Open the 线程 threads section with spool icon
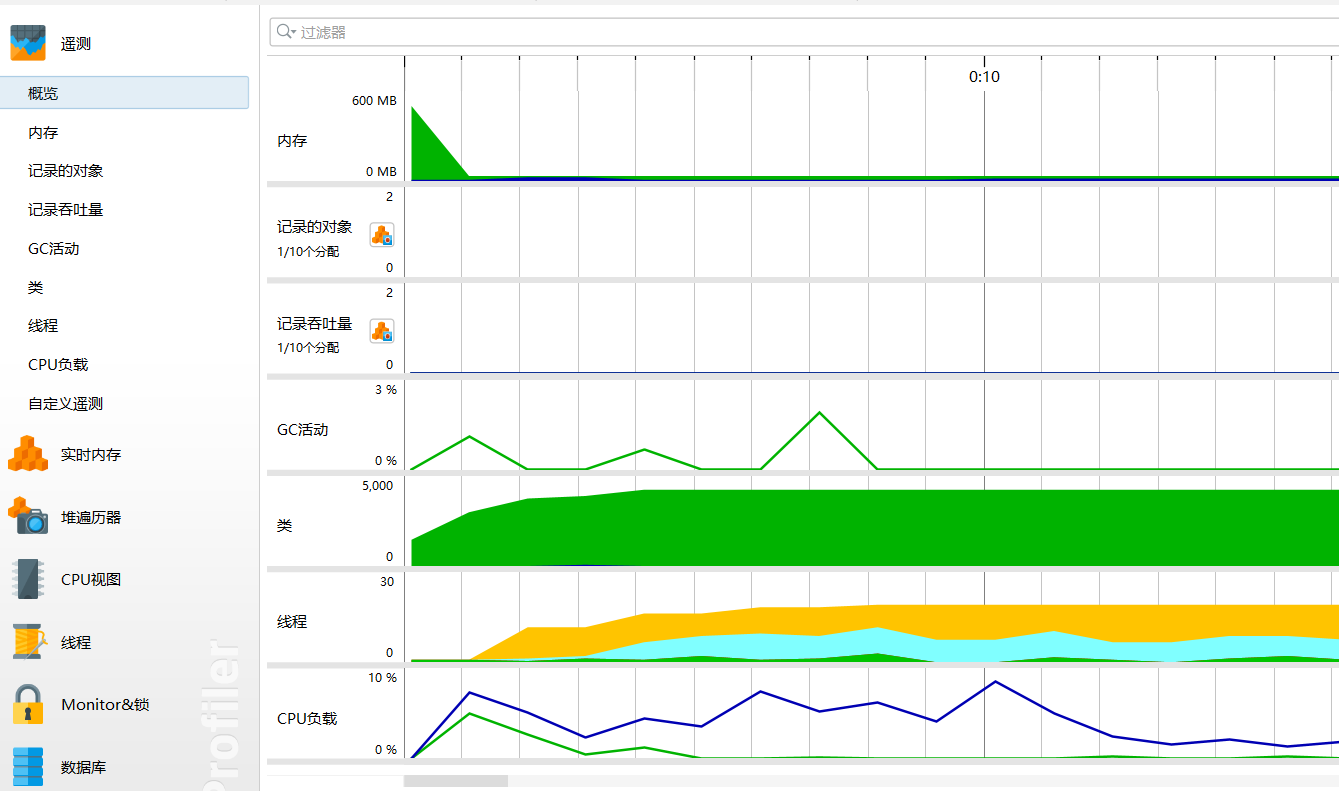This screenshot has width=1339, height=791. click(28, 642)
